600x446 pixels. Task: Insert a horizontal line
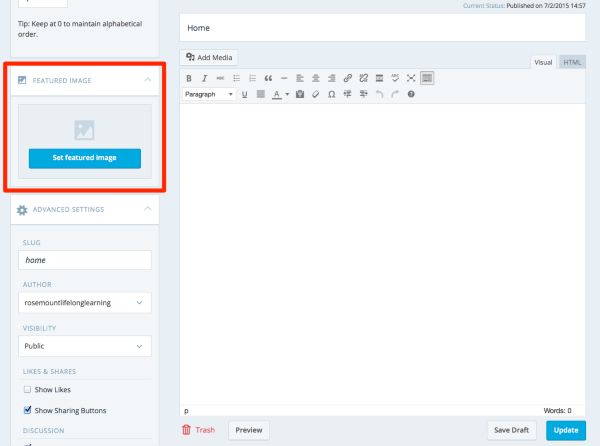284,78
